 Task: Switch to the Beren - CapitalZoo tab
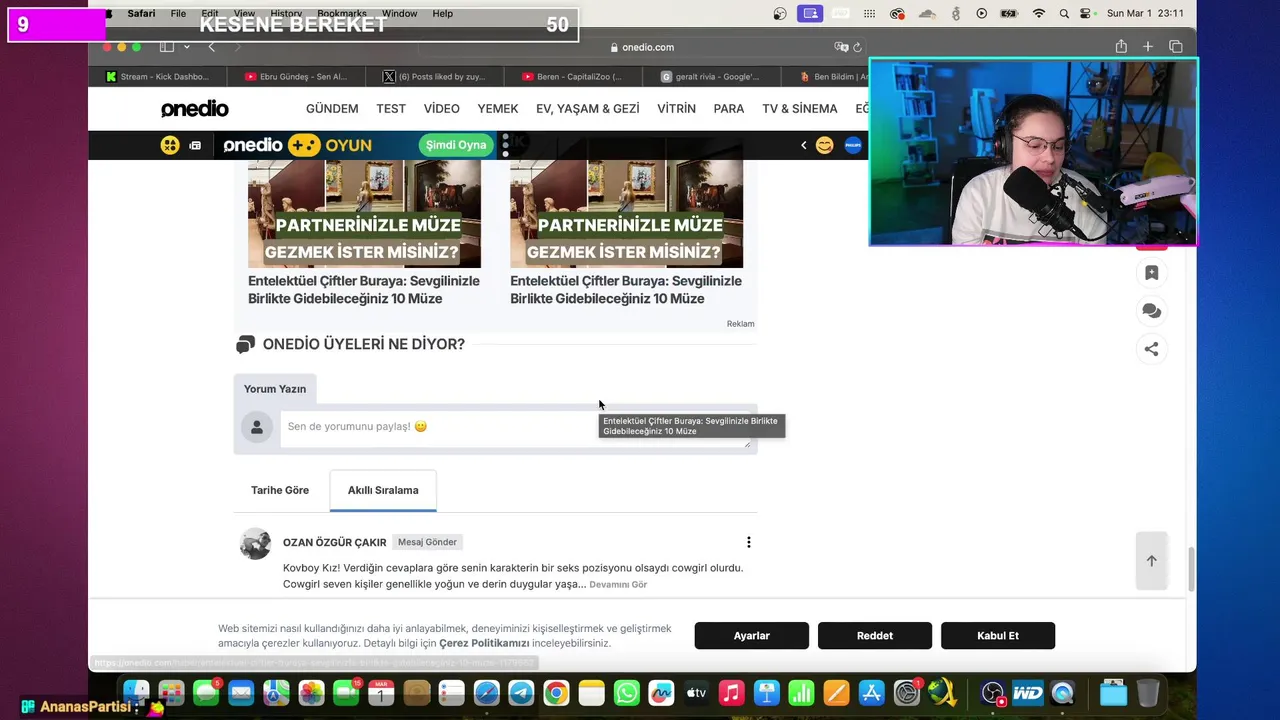pos(572,76)
